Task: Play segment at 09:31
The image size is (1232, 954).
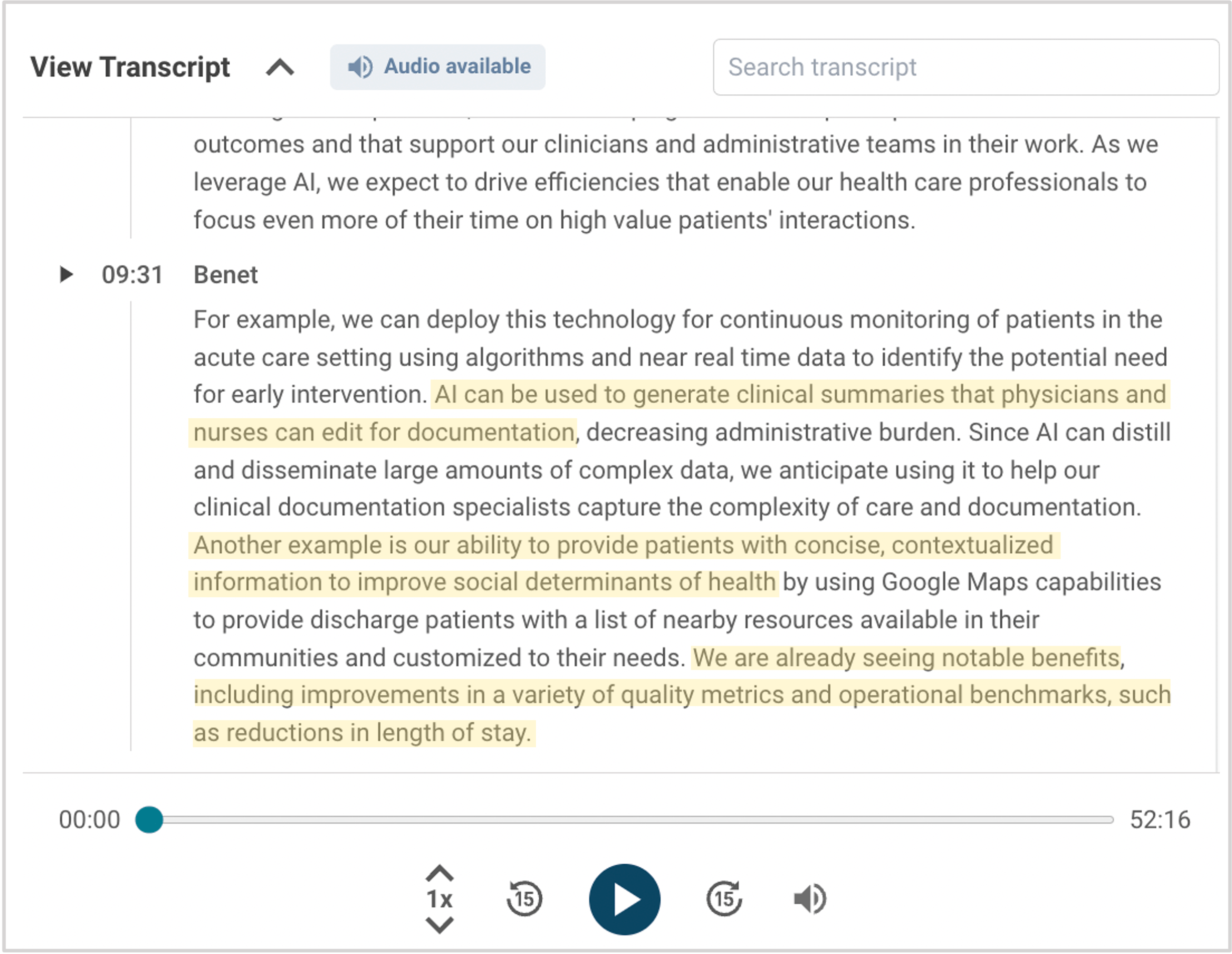Action: (x=67, y=275)
